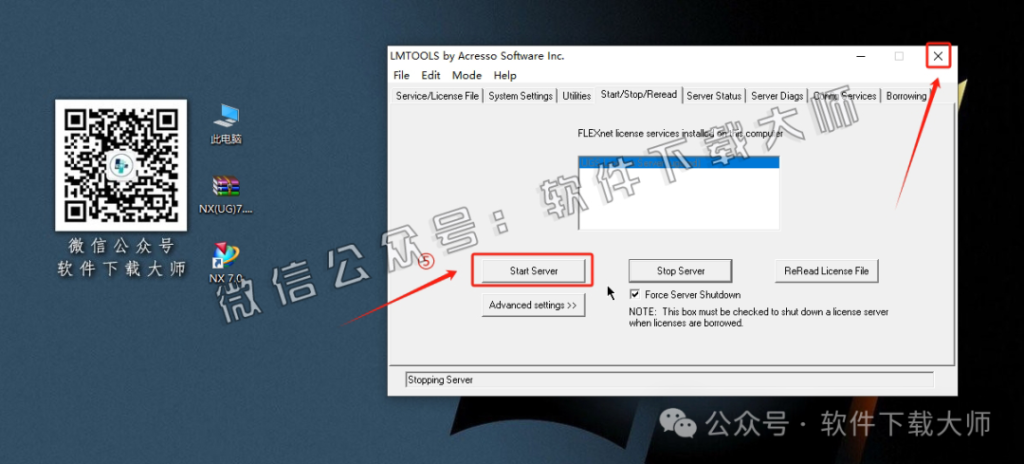Click the ReRead License File button
Viewport: 1024px width, 464px height.
pos(826,271)
